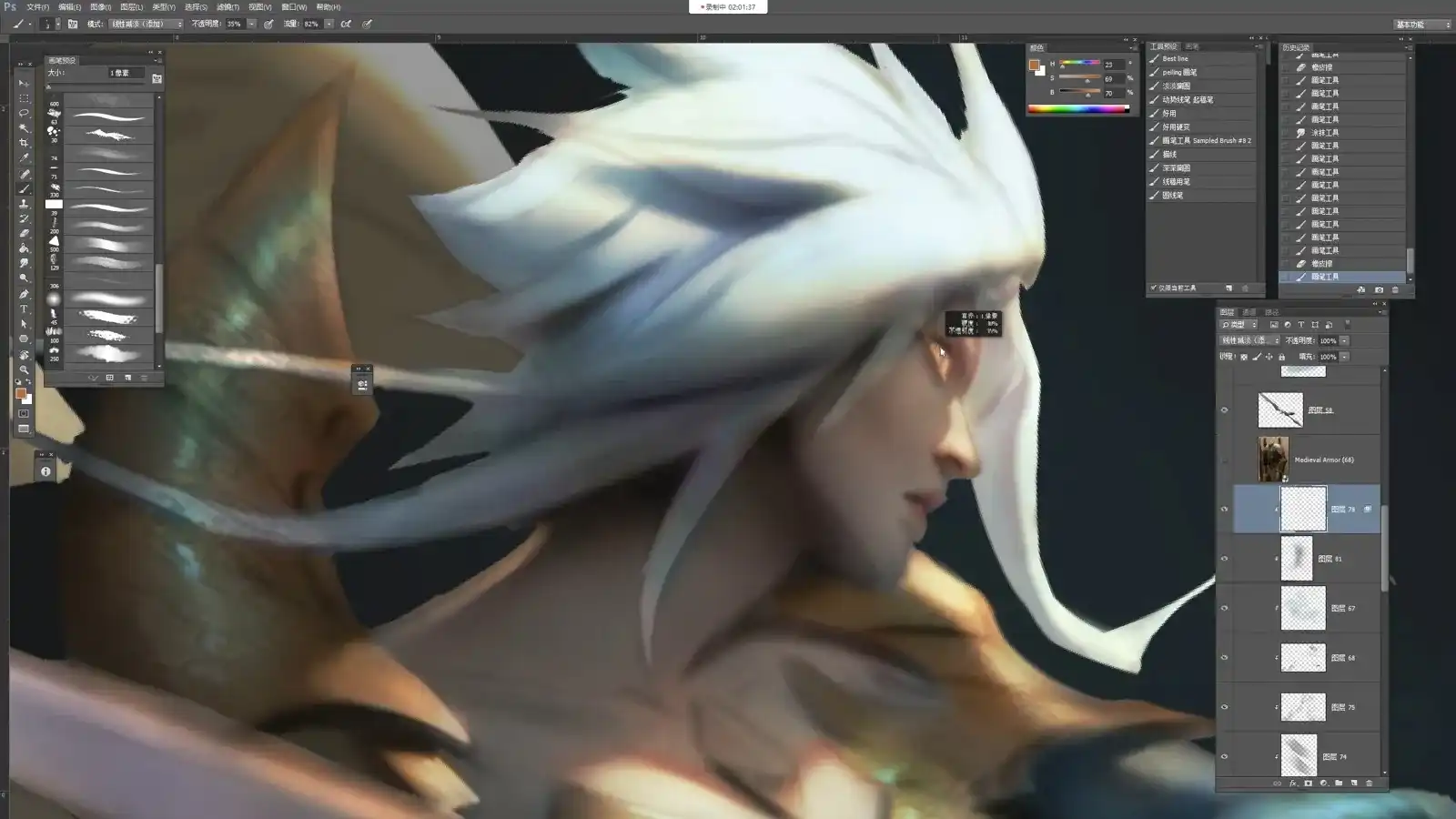Hide layer 58 using its eye icon
The width and height of the screenshot is (1456, 819).
click(x=1224, y=410)
